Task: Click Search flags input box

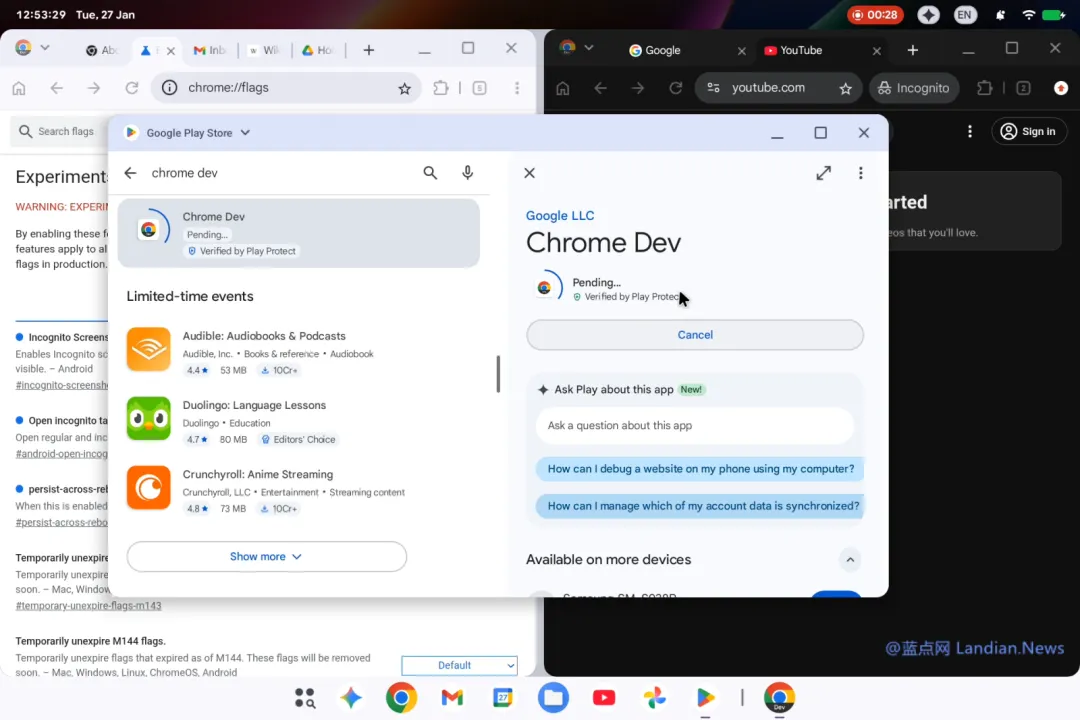Action: click(x=61, y=131)
